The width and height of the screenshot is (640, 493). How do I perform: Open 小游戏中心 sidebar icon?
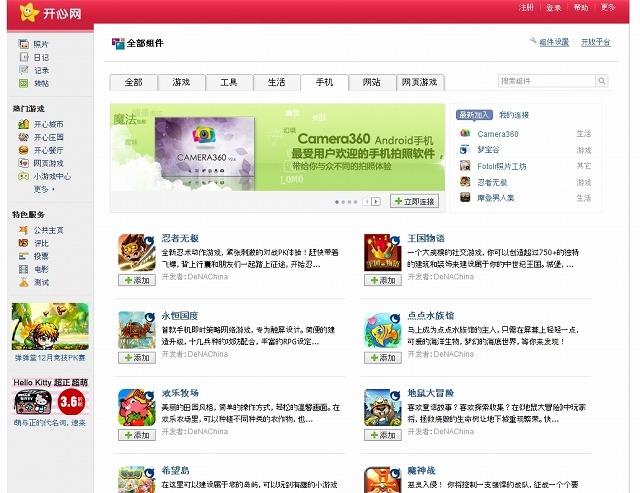pos(24,176)
